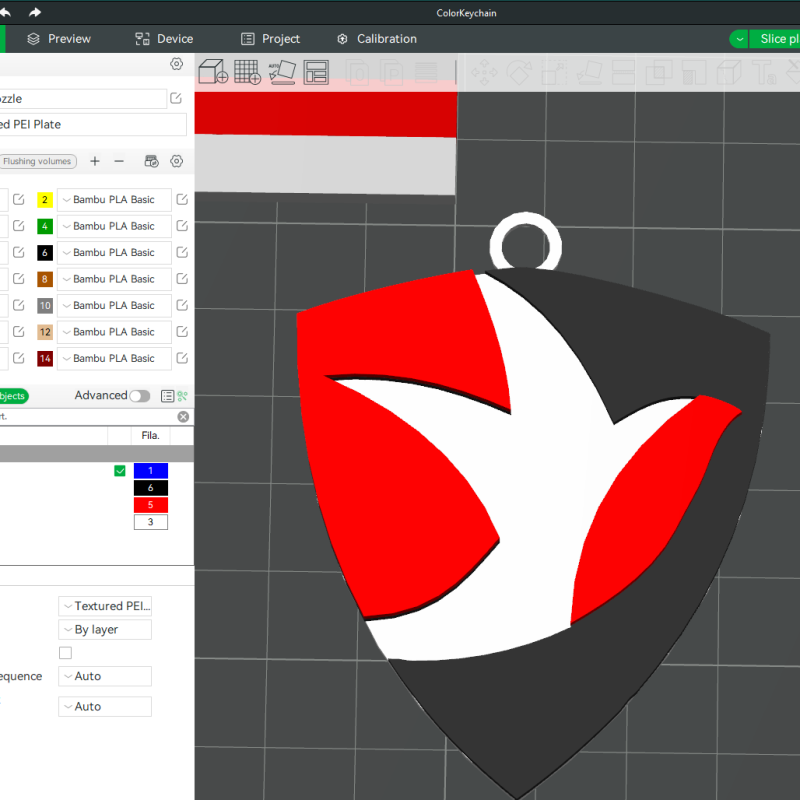800x800 pixels.
Task: Select the Cut tool in toolbar
Action: point(623,72)
